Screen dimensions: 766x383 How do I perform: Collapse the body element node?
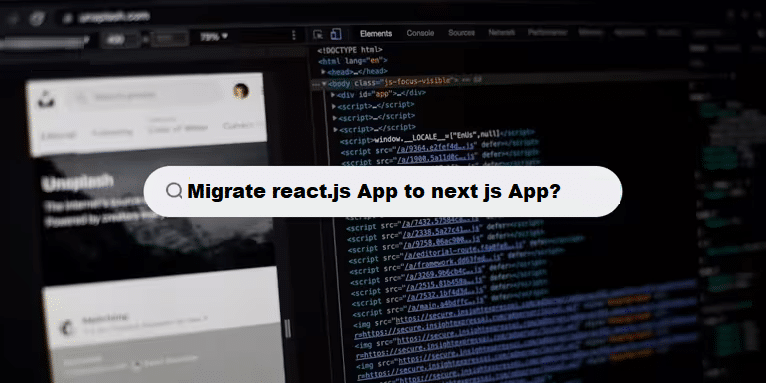[324, 83]
